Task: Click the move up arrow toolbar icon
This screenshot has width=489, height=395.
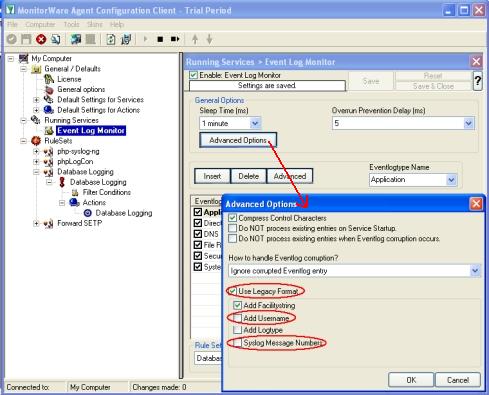Action: tap(195, 39)
